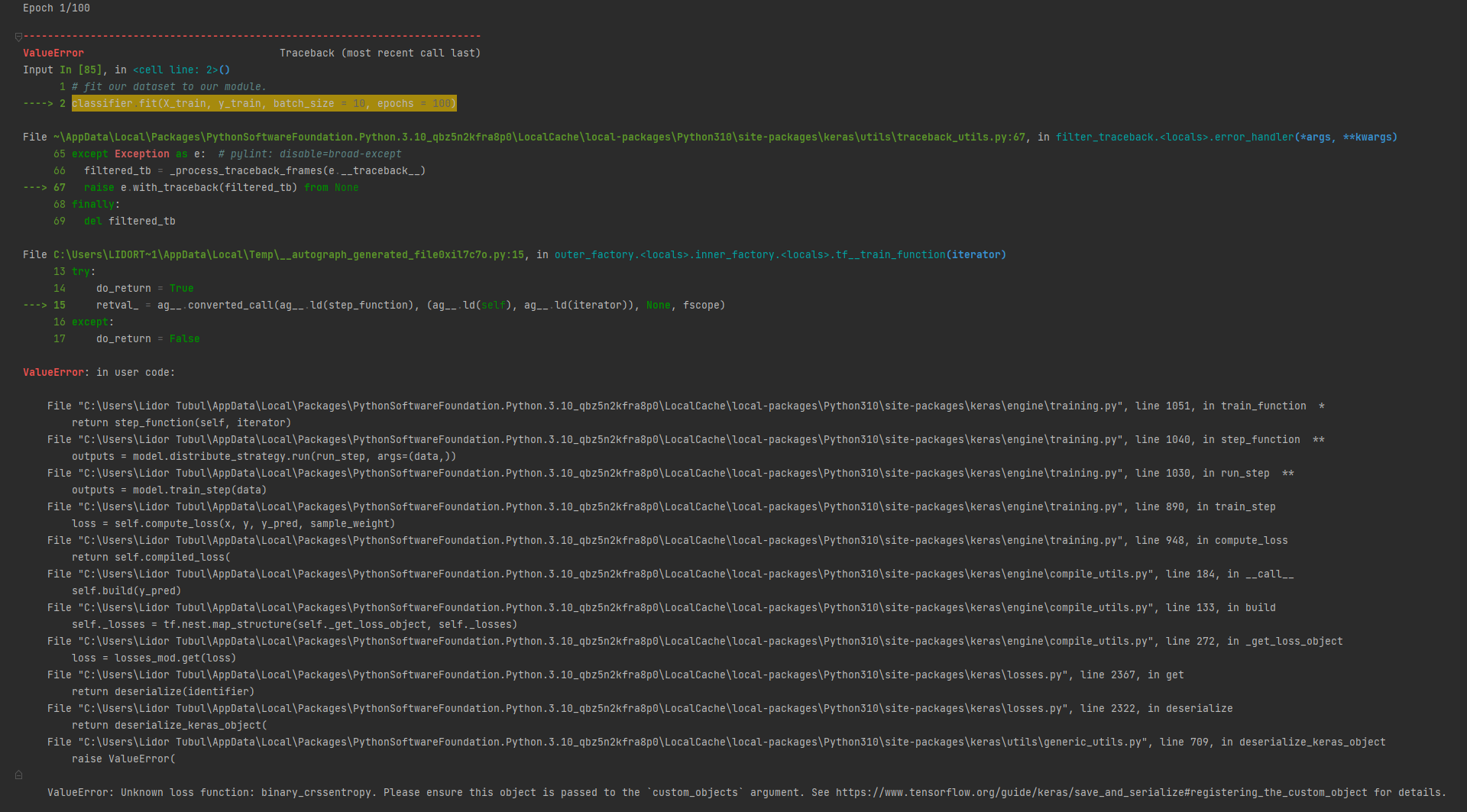Click the '<cell line: 2>()' reference
Image resolution: width=1467 pixels, height=812 pixels.
coord(182,70)
